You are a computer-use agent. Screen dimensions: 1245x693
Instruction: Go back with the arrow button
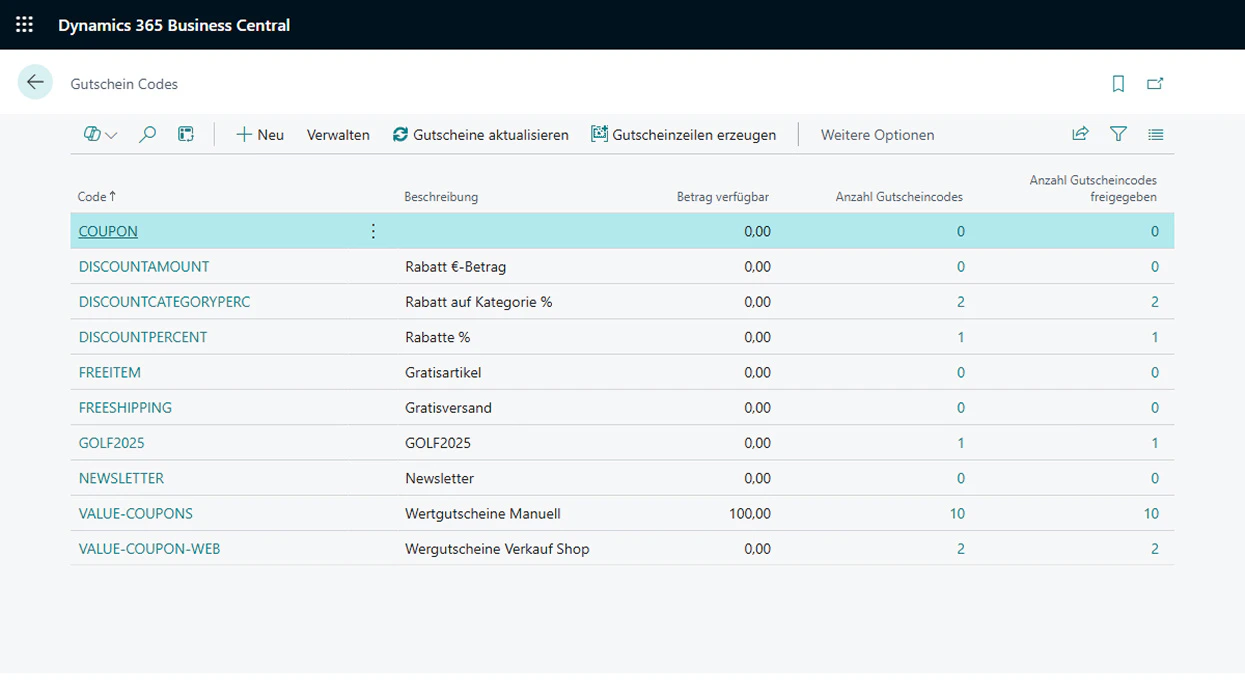click(x=35, y=82)
